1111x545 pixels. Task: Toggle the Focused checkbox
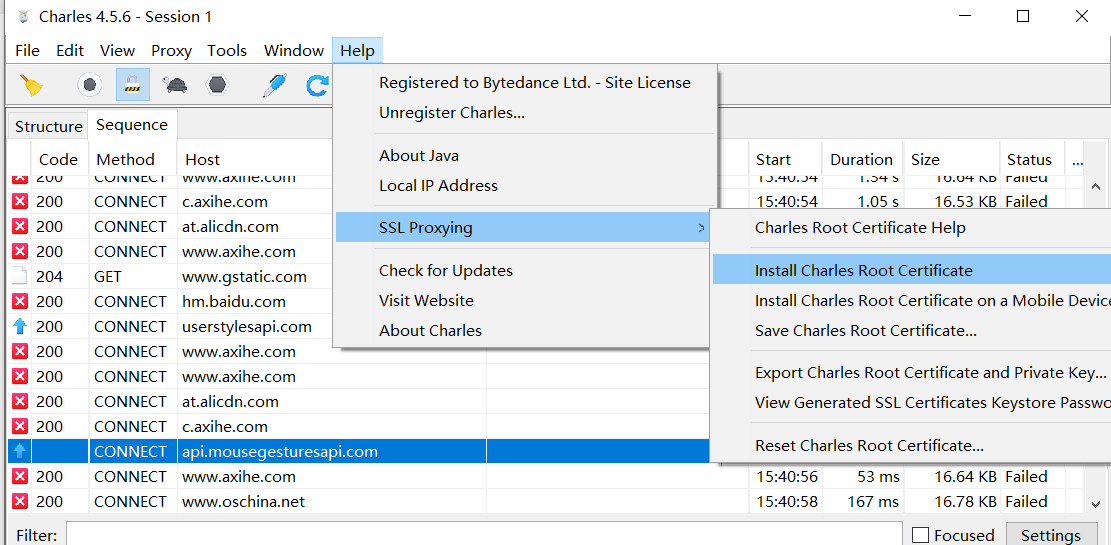tap(920, 535)
